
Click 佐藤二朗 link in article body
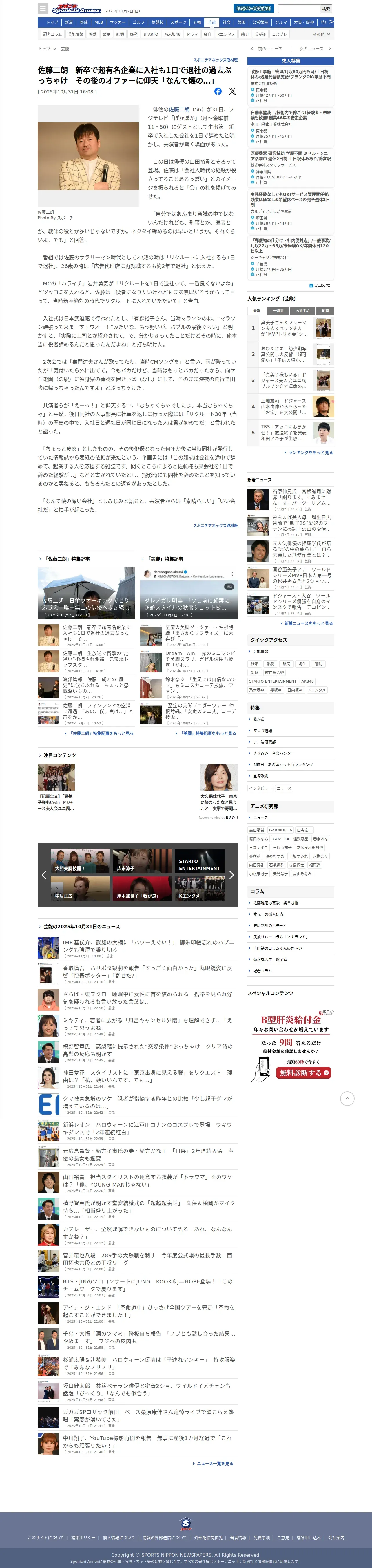click(x=179, y=110)
